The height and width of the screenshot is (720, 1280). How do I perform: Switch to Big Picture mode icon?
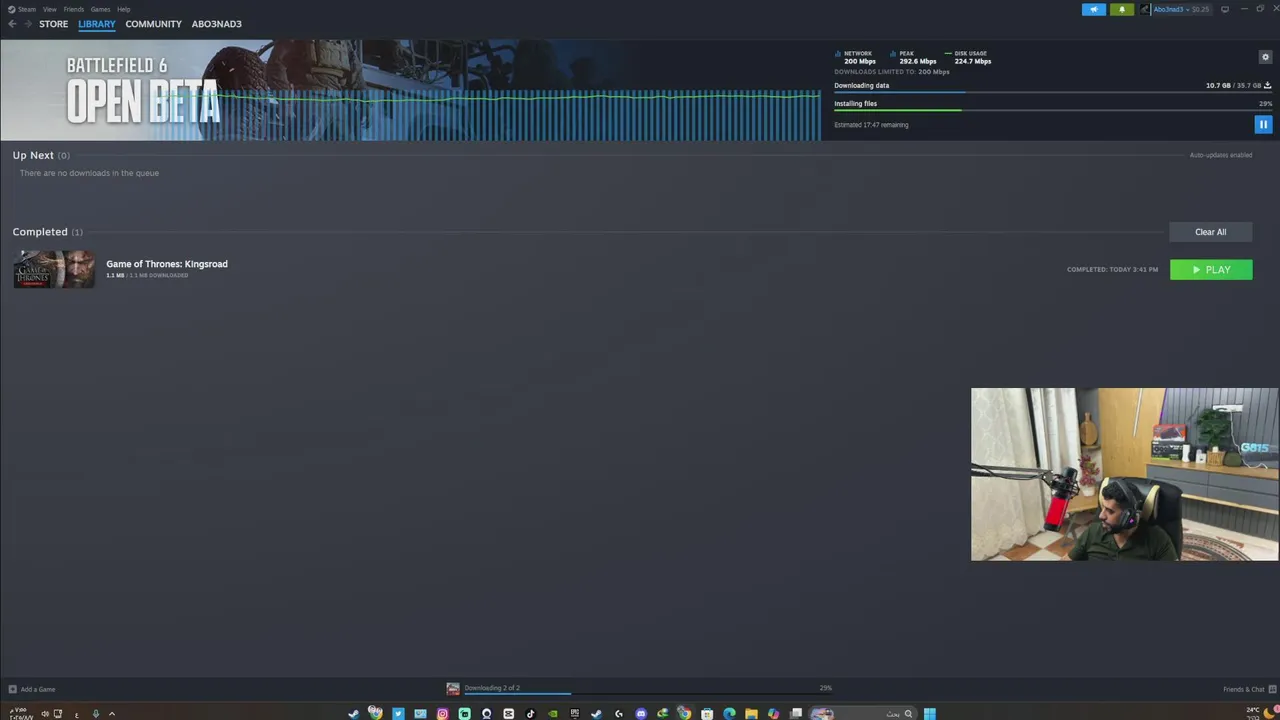pyautogui.click(x=1225, y=9)
